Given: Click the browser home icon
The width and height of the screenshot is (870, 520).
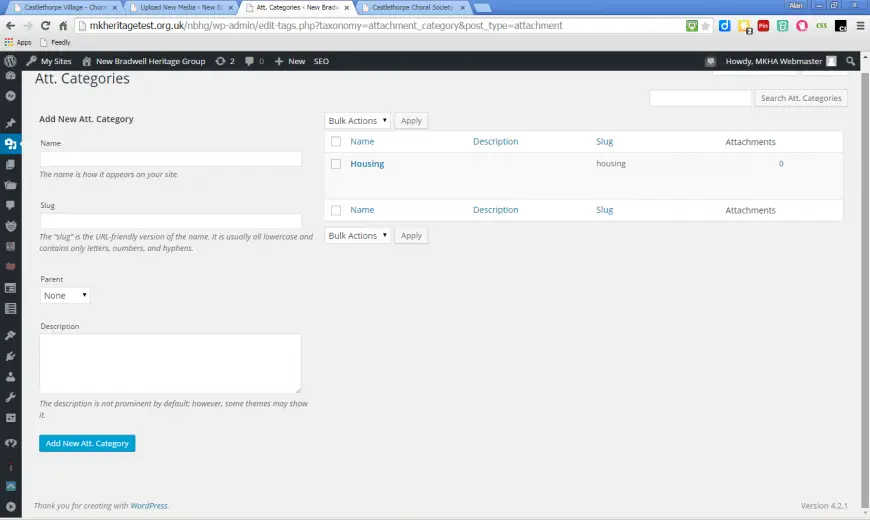Looking at the screenshot, I should pos(63,26).
